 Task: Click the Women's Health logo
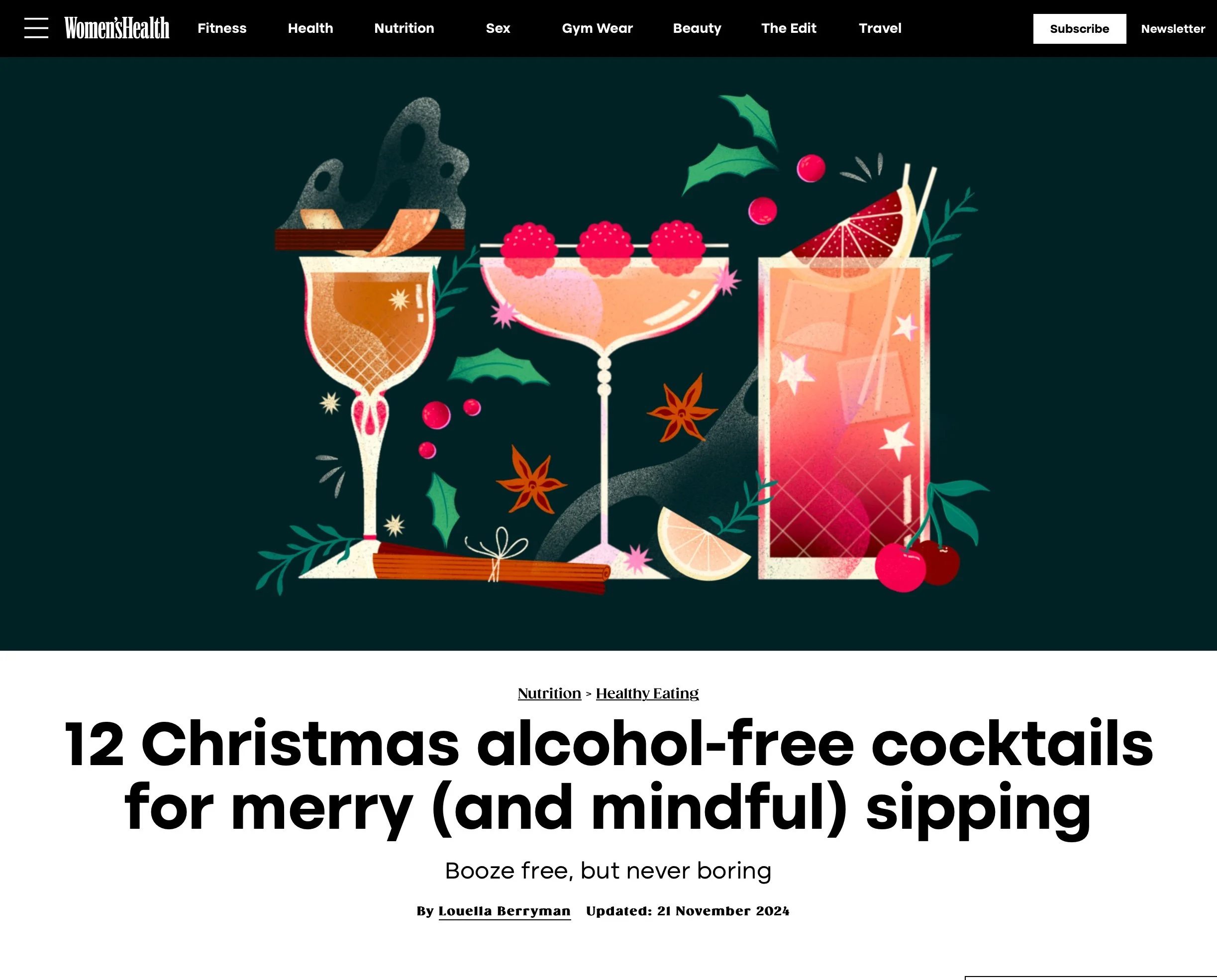[x=117, y=28]
